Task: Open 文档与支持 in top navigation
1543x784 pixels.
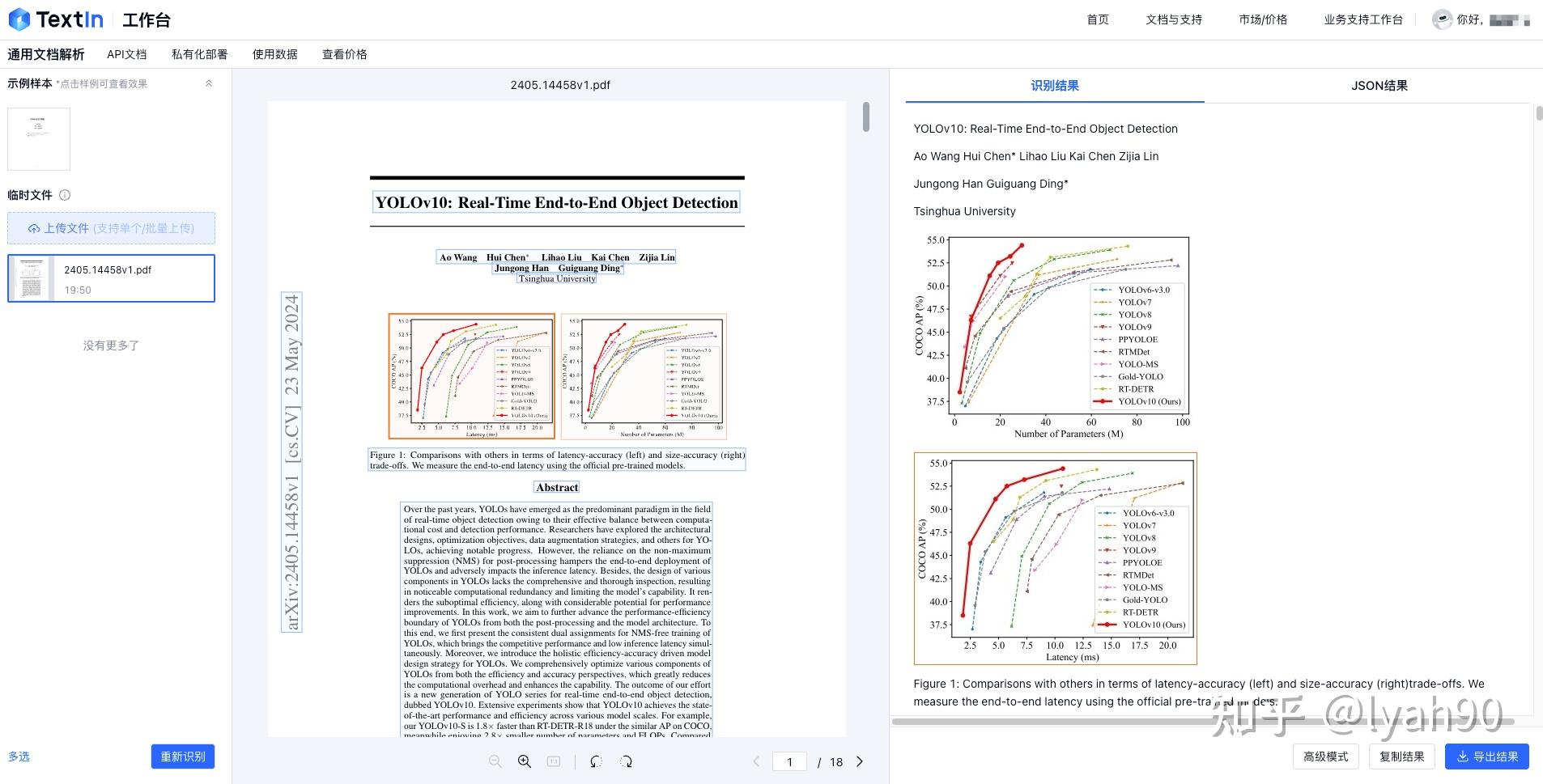Action: (x=1174, y=19)
